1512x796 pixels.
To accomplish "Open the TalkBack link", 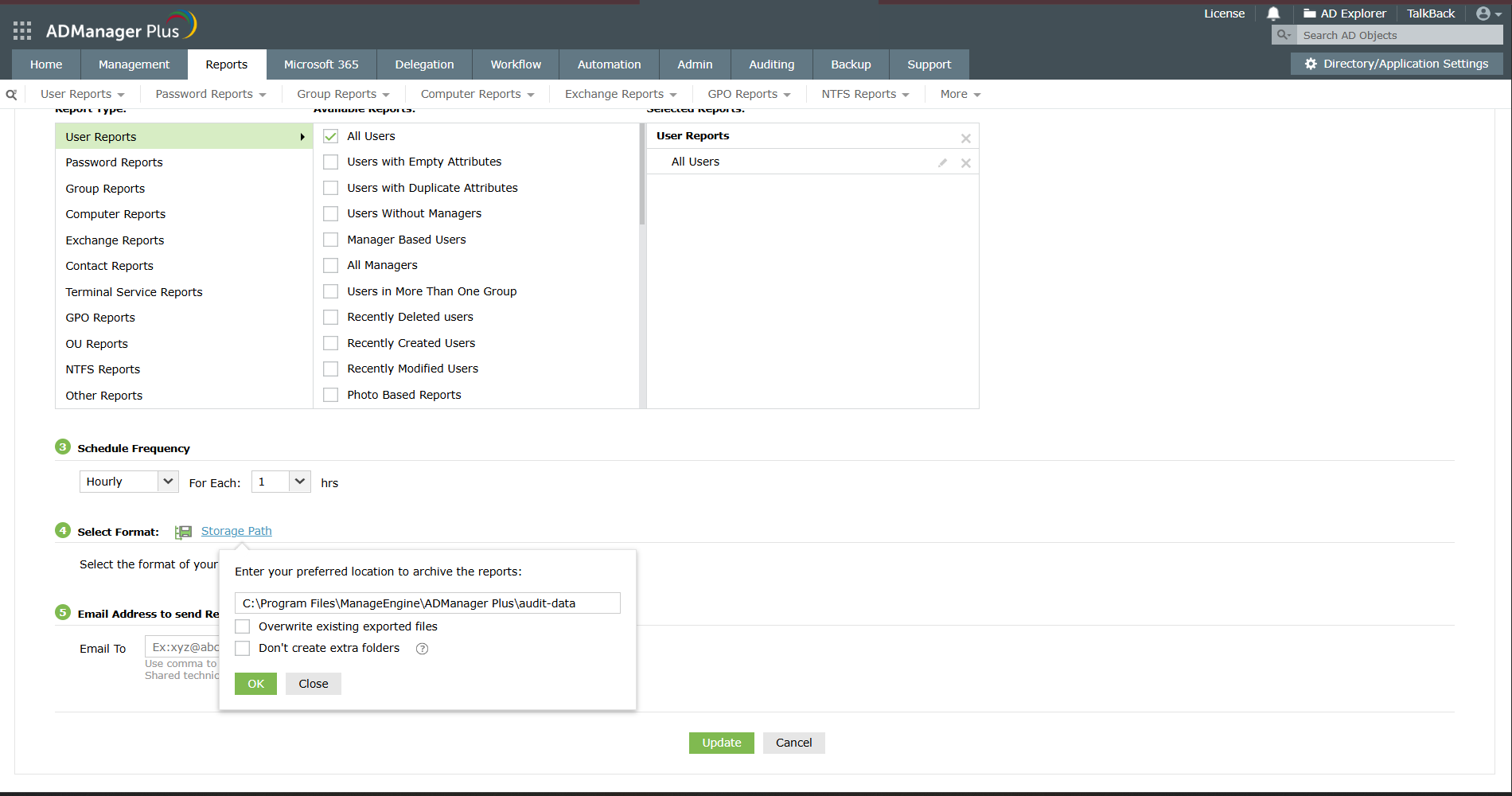I will pyautogui.click(x=1431, y=14).
